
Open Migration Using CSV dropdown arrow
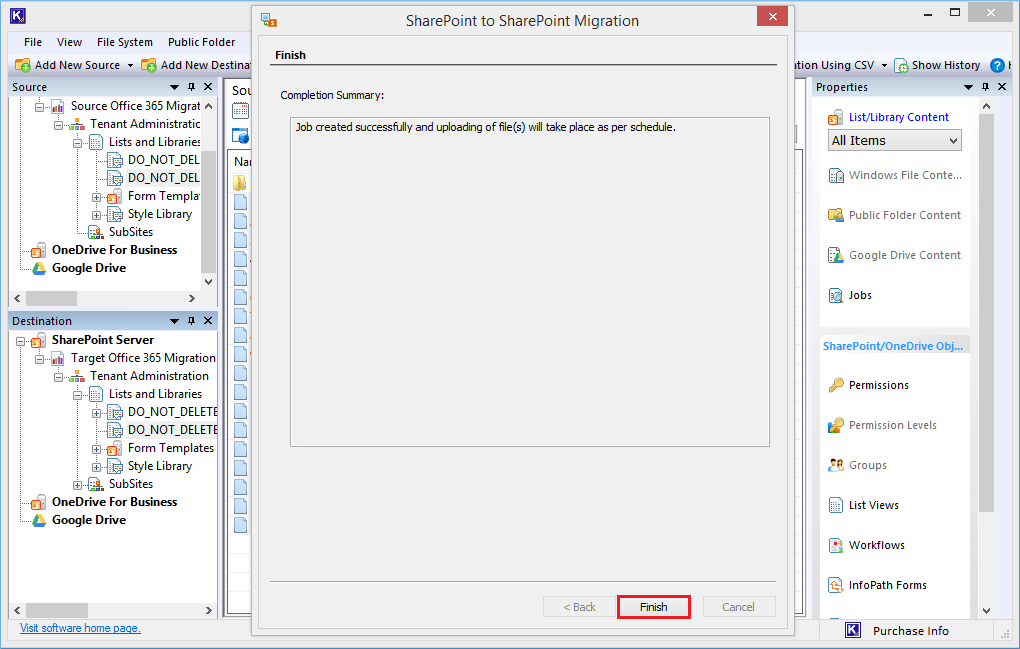tap(884, 66)
